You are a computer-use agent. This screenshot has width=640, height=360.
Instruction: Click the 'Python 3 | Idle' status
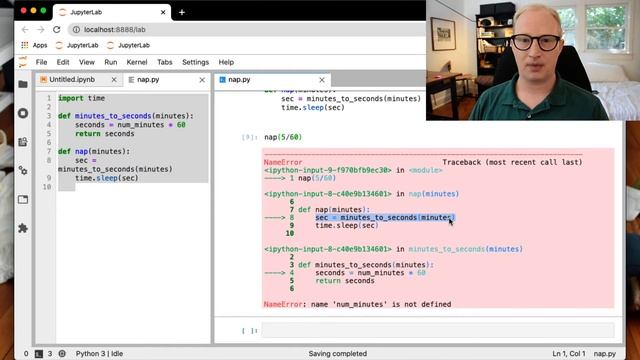coord(99,354)
